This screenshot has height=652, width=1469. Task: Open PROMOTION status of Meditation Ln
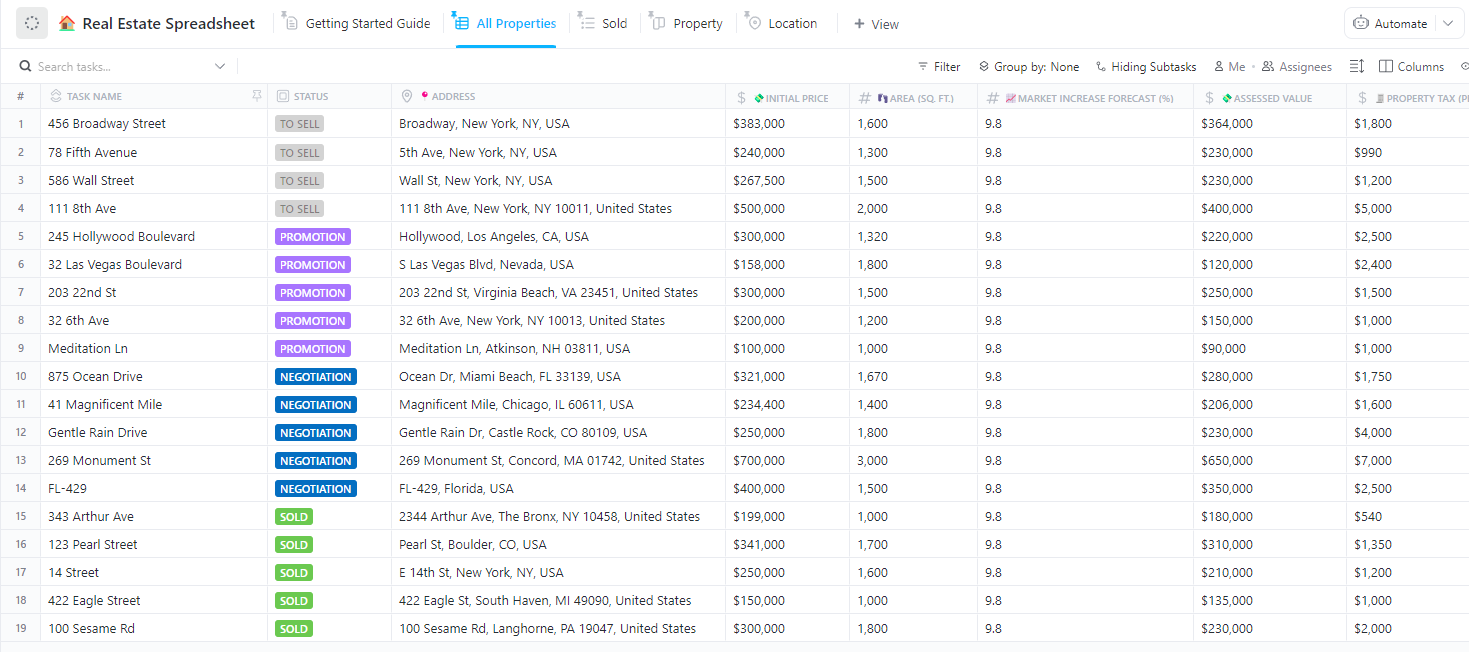tap(313, 349)
